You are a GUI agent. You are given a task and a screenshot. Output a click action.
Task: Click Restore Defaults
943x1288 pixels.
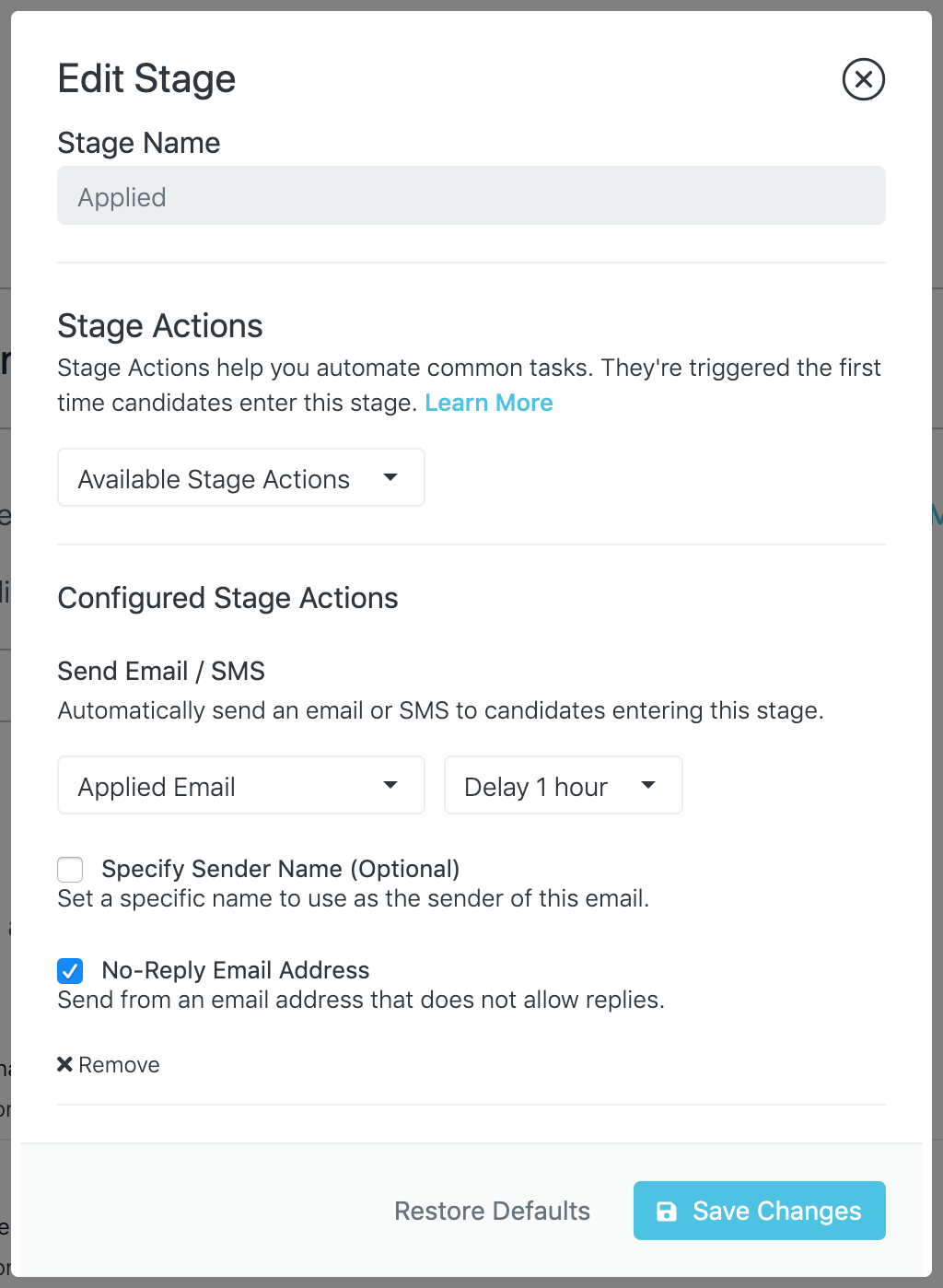click(492, 1211)
